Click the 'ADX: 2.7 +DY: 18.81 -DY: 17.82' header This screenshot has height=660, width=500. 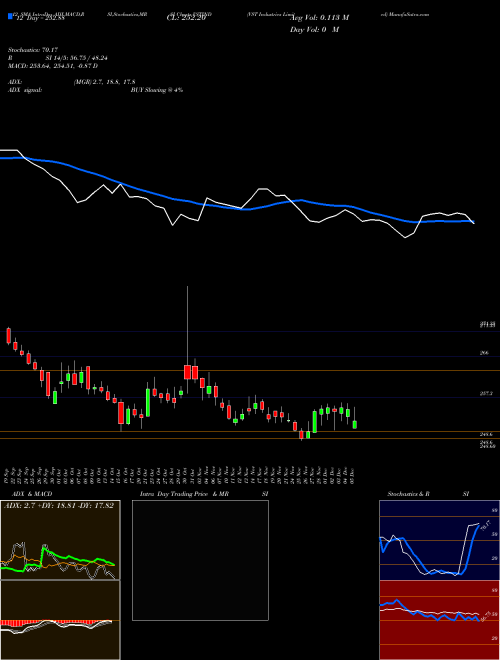(59, 506)
